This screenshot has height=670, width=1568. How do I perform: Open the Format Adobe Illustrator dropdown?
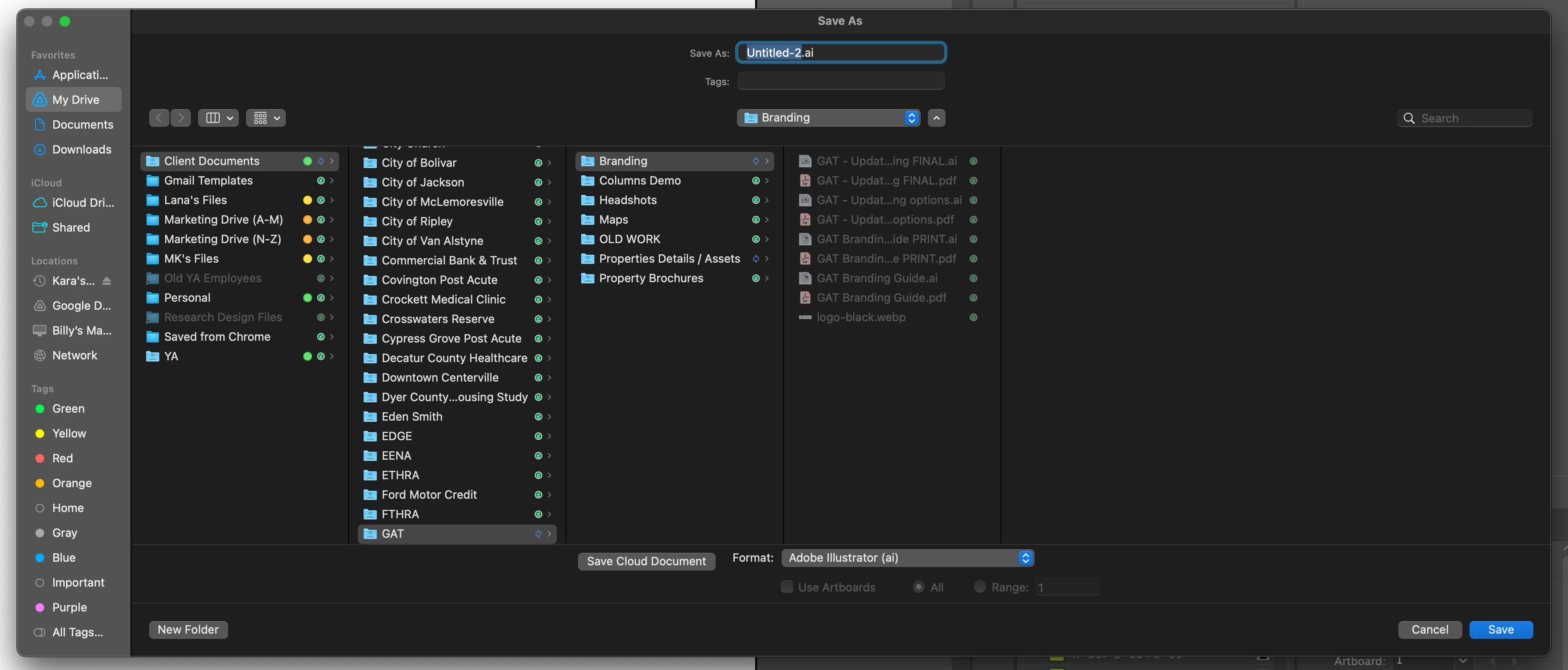point(907,557)
